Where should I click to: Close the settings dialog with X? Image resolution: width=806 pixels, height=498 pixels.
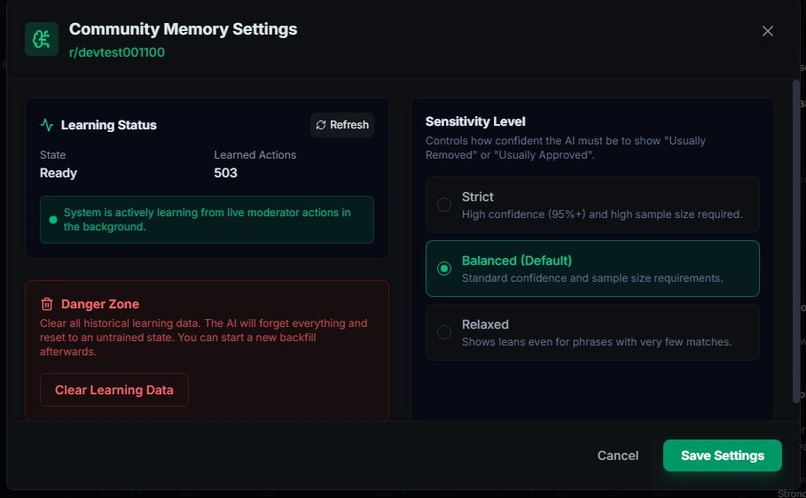click(x=767, y=31)
